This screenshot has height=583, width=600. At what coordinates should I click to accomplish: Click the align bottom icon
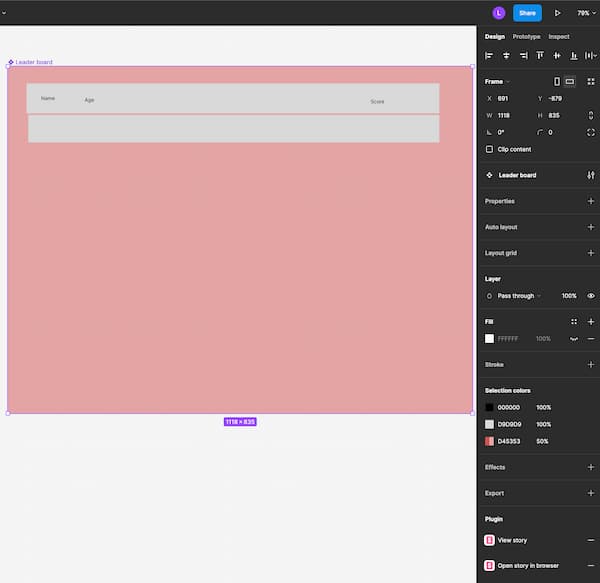coord(574,56)
